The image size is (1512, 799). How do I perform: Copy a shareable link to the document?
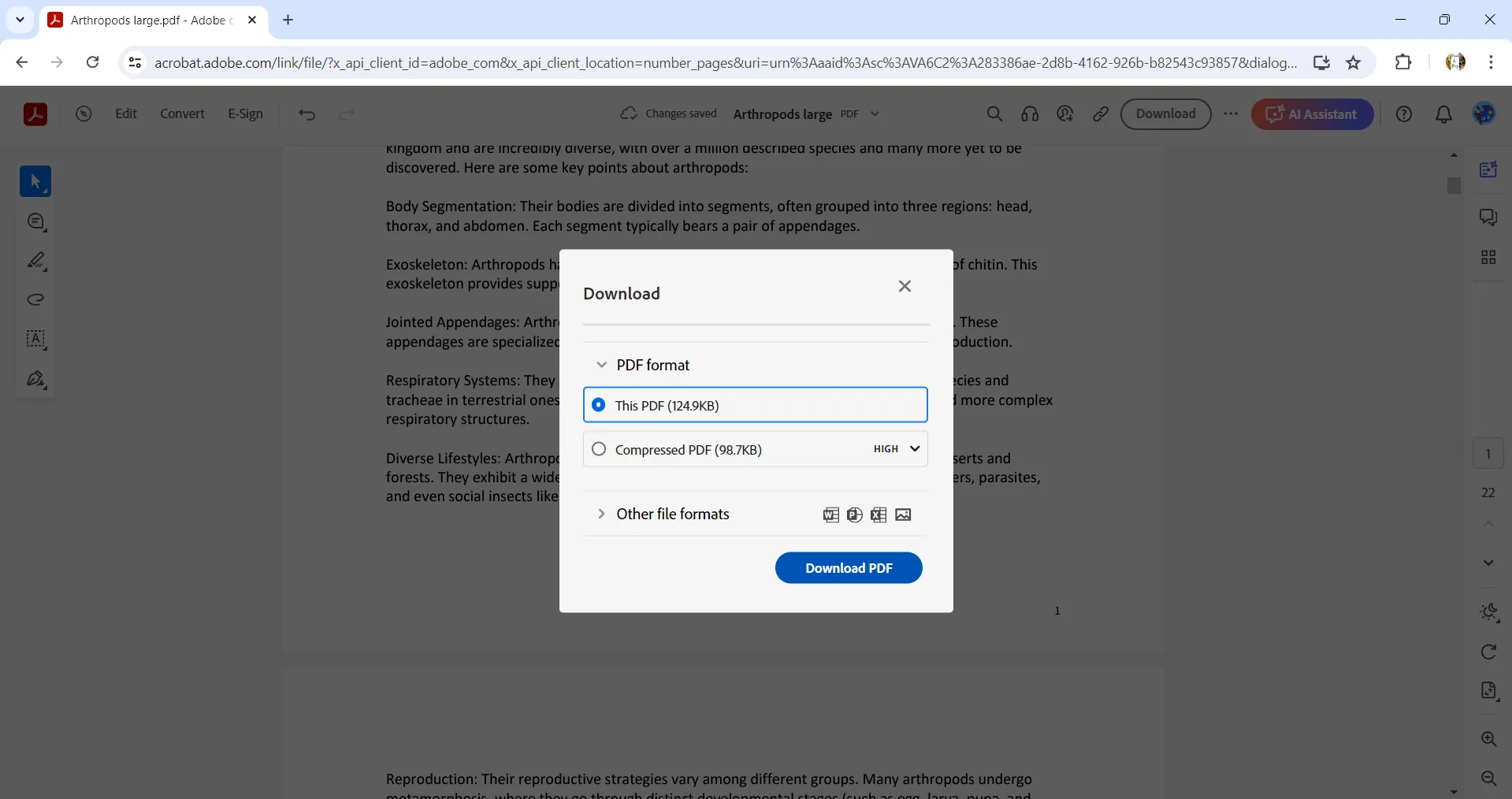click(x=1100, y=114)
